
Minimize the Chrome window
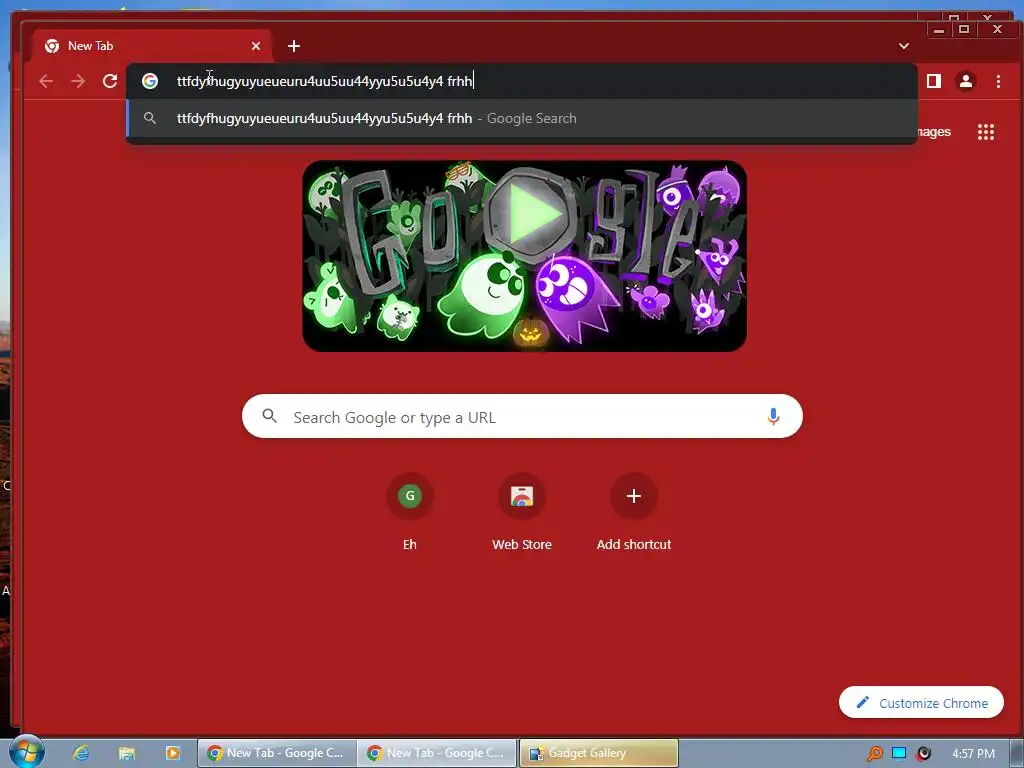[939, 29]
